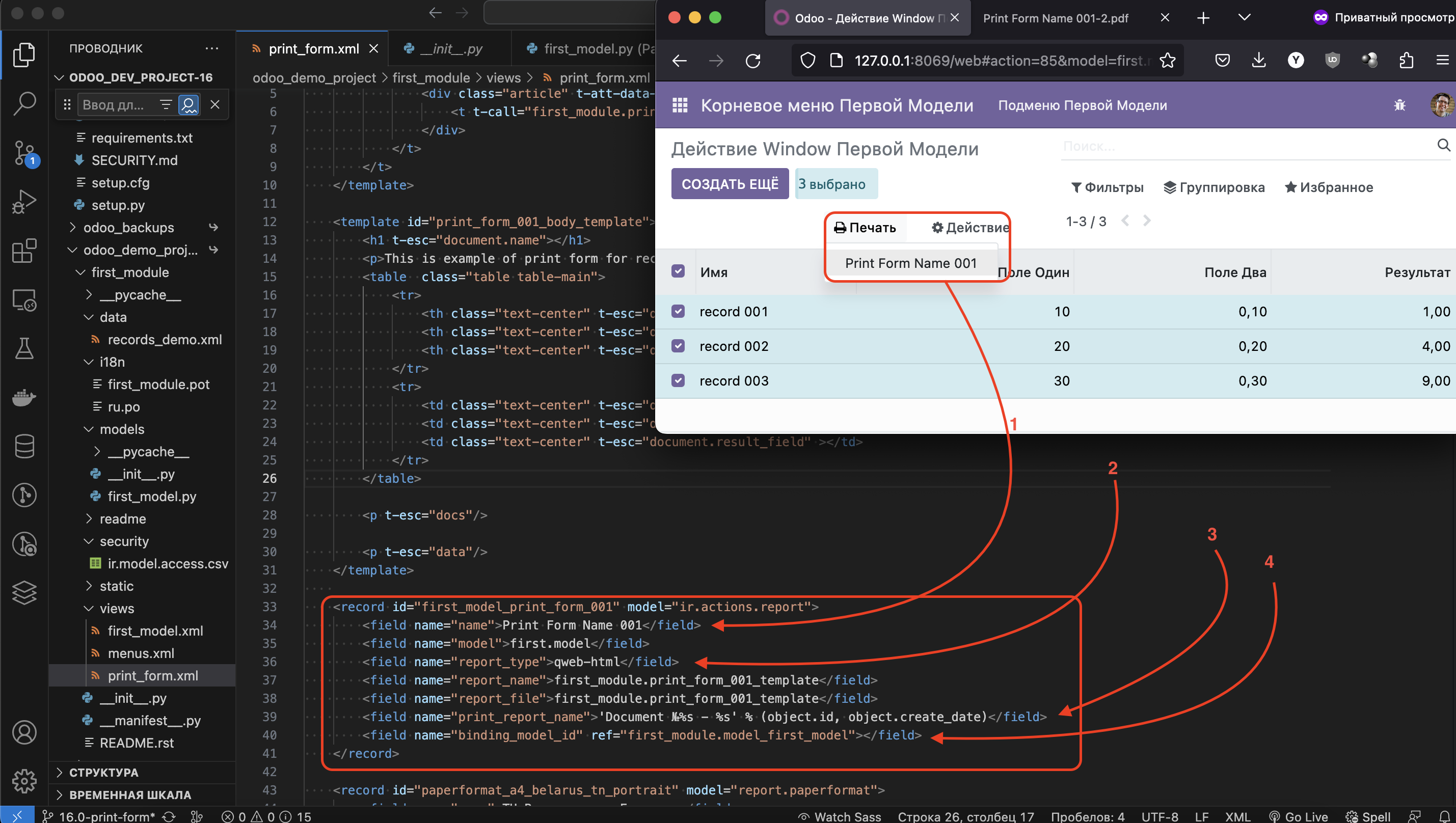Uncheck the record 003 checkbox
The width and height of the screenshot is (1456, 823).
(x=678, y=380)
